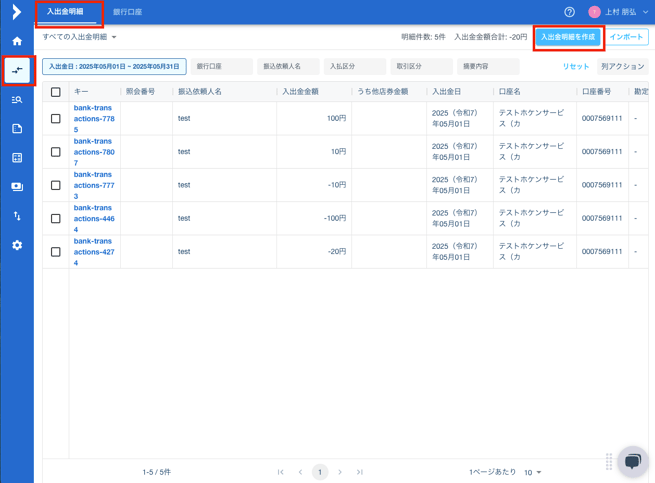Open the home icon in sidebar
Image resolution: width=655 pixels, height=483 pixels.
pyautogui.click(x=17, y=41)
